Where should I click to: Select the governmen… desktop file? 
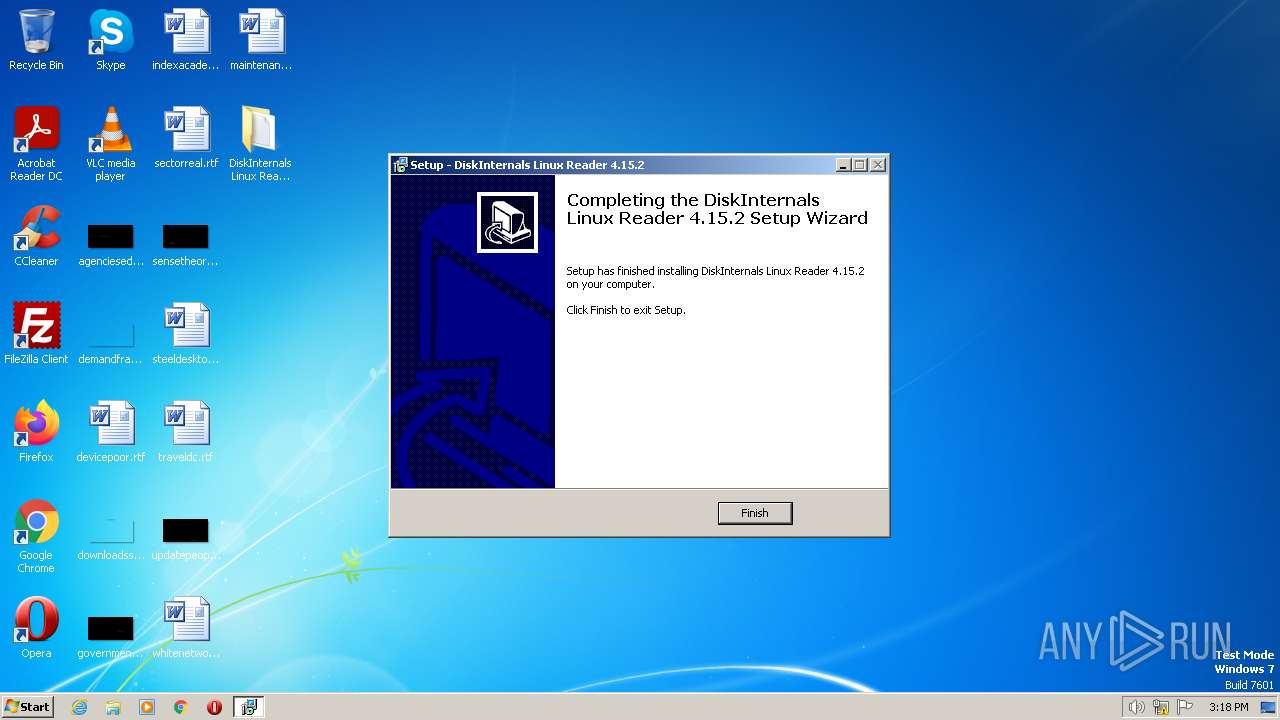click(x=110, y=638)
